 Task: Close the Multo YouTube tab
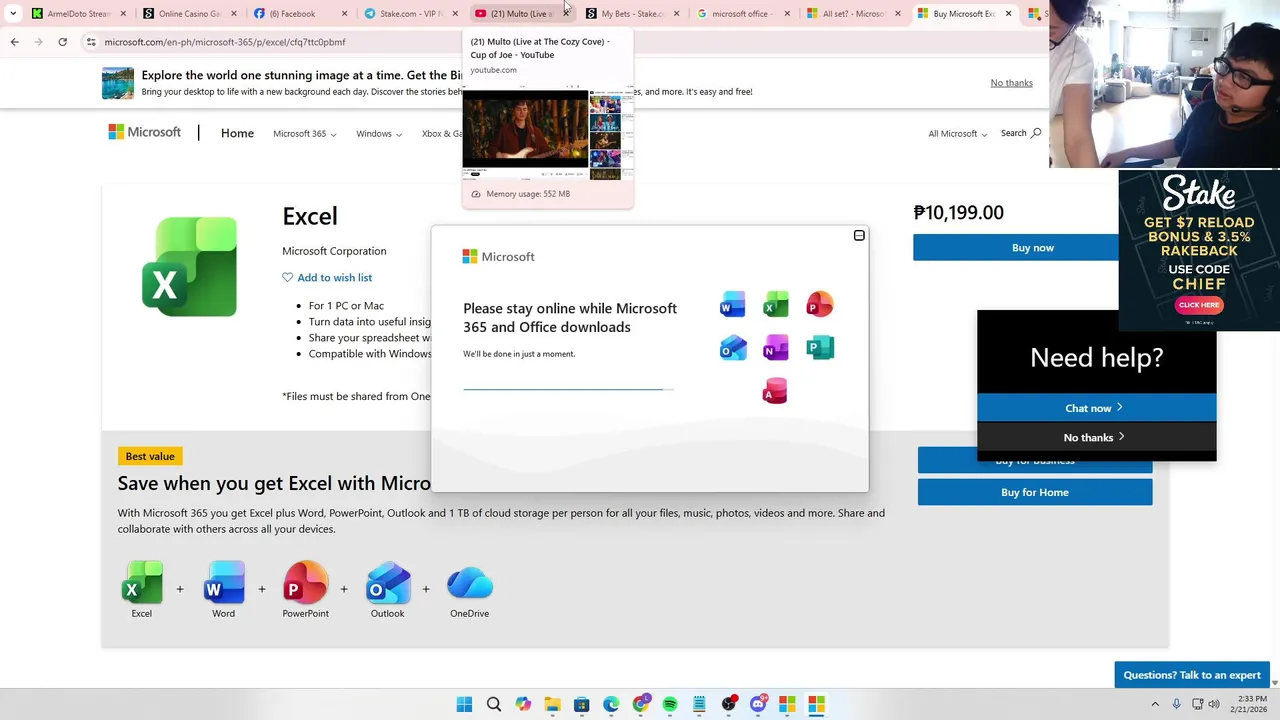pyautogui.click(x=566, y=13)
